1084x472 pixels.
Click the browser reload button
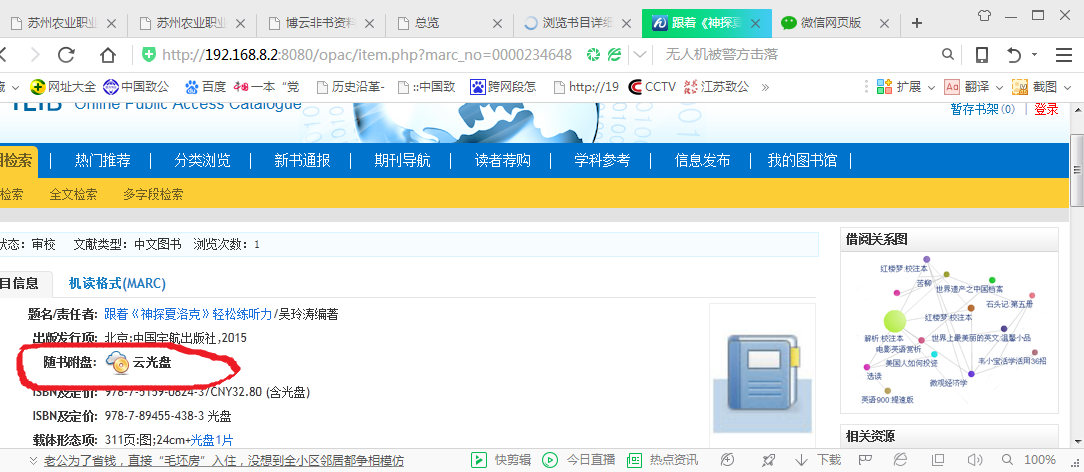click(x=66, y=55)
